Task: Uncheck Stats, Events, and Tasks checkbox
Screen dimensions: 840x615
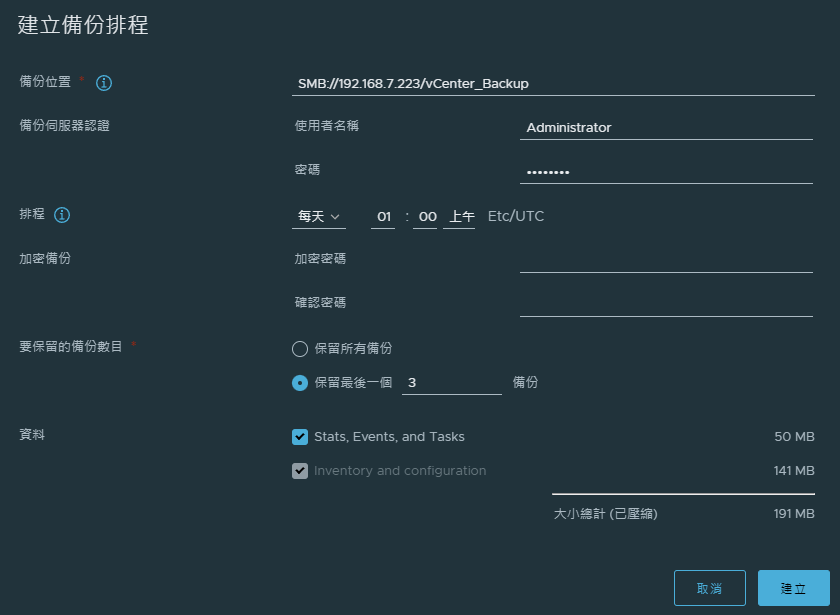Action: (300, 437)
